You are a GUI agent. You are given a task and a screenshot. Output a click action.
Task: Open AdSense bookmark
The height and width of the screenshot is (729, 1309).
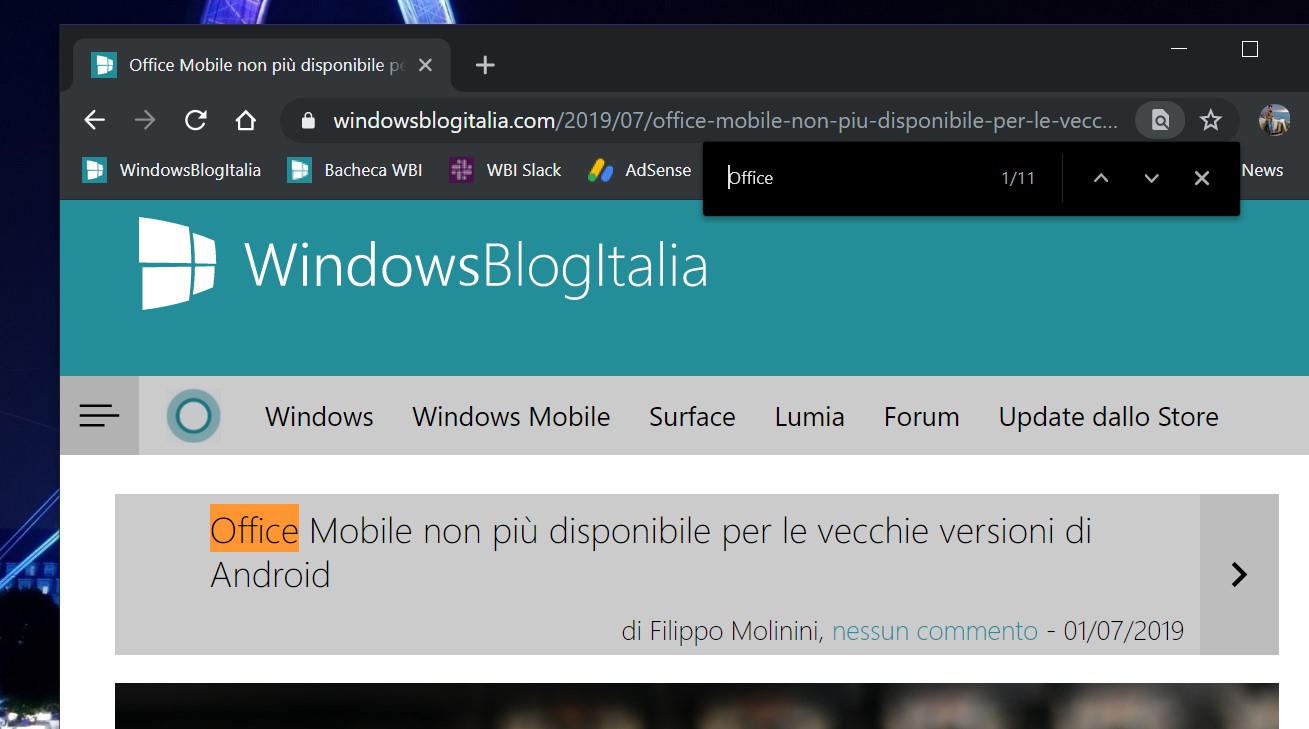pyautogui.click(x=640, y=170)
